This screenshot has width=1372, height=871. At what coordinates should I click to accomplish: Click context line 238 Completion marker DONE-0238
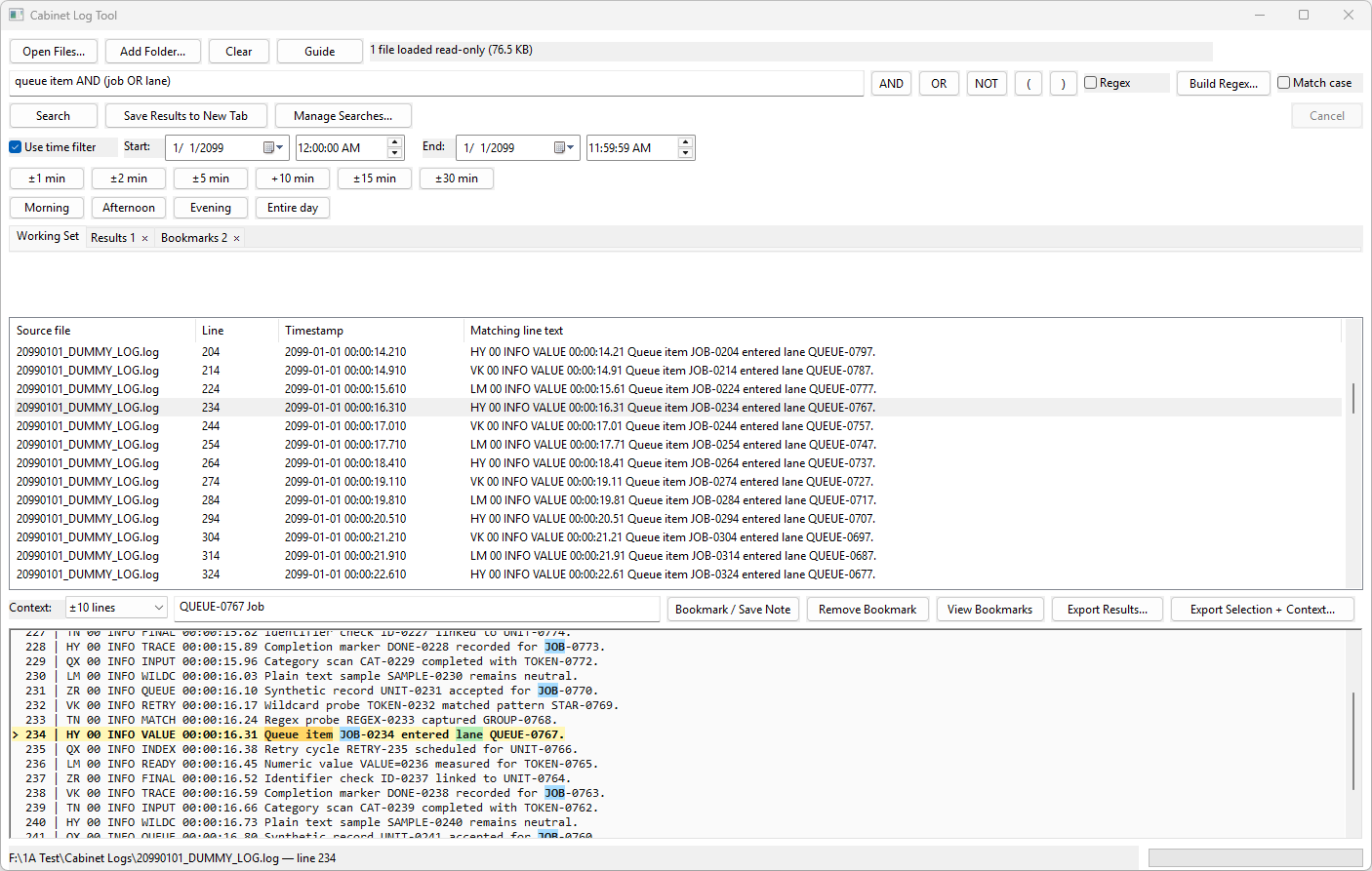[x=678, y=793]
